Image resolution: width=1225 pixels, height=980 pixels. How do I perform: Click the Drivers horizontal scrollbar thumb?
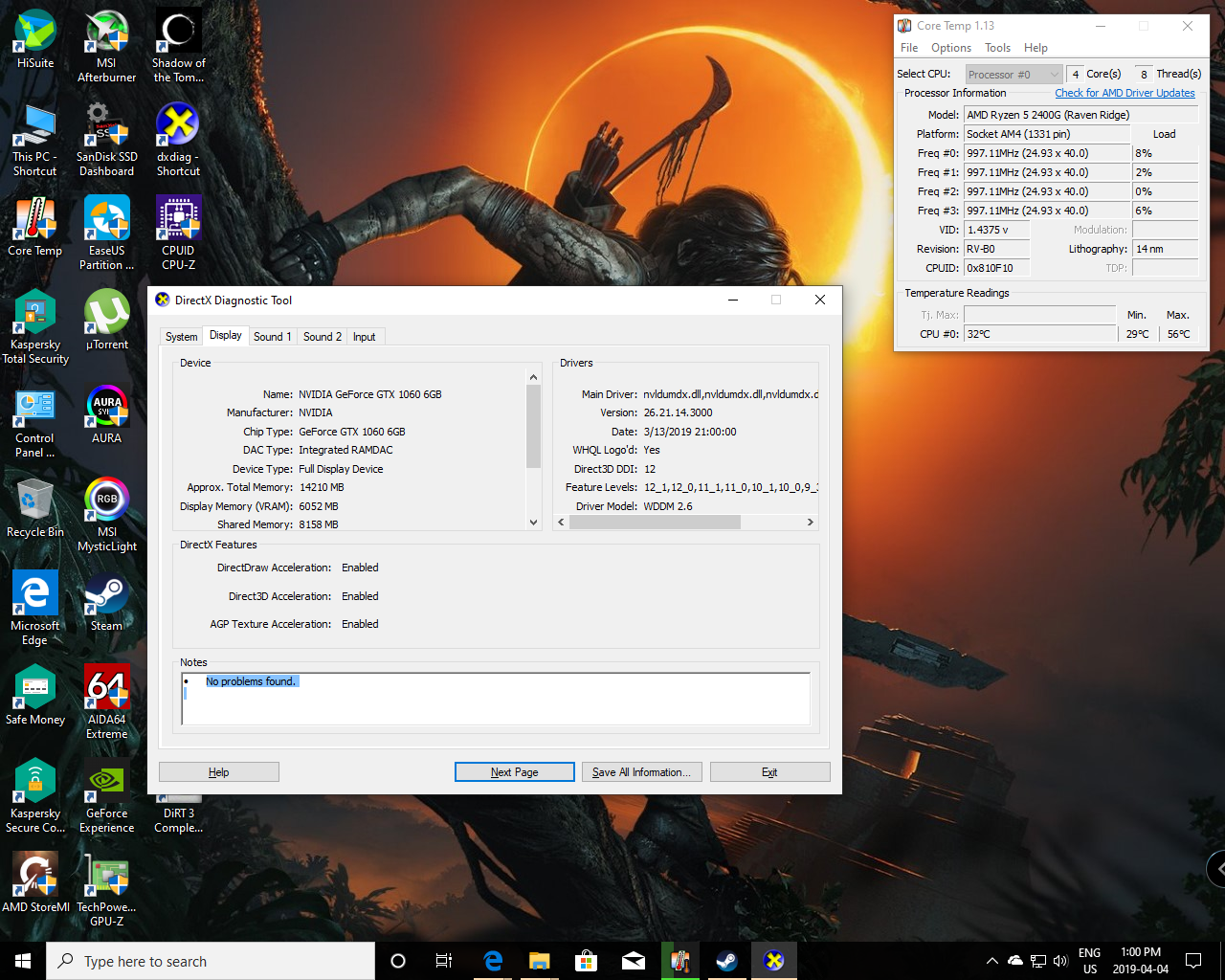(x=656, y=523)
